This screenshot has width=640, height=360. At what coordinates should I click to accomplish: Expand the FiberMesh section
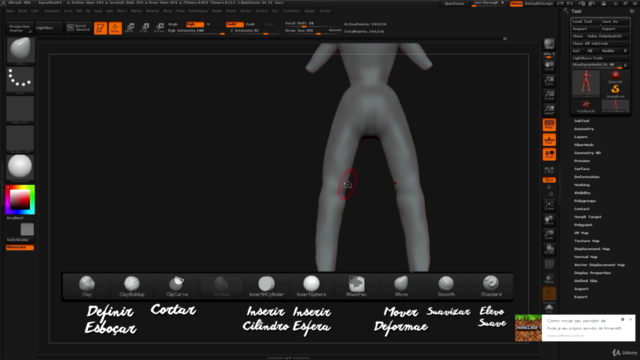pos(584,145)
